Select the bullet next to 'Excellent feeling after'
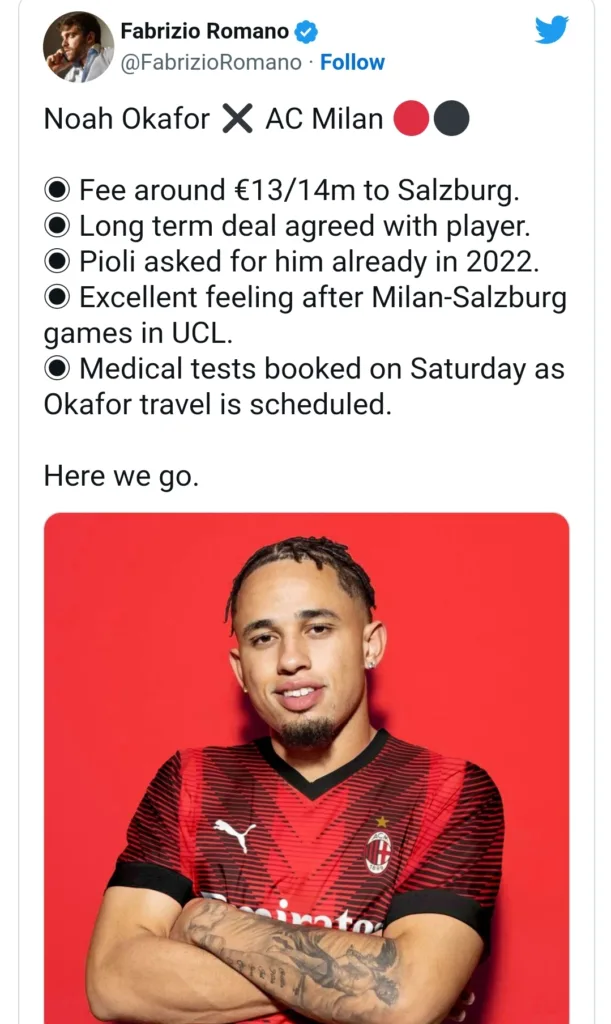 click(57, 298)
